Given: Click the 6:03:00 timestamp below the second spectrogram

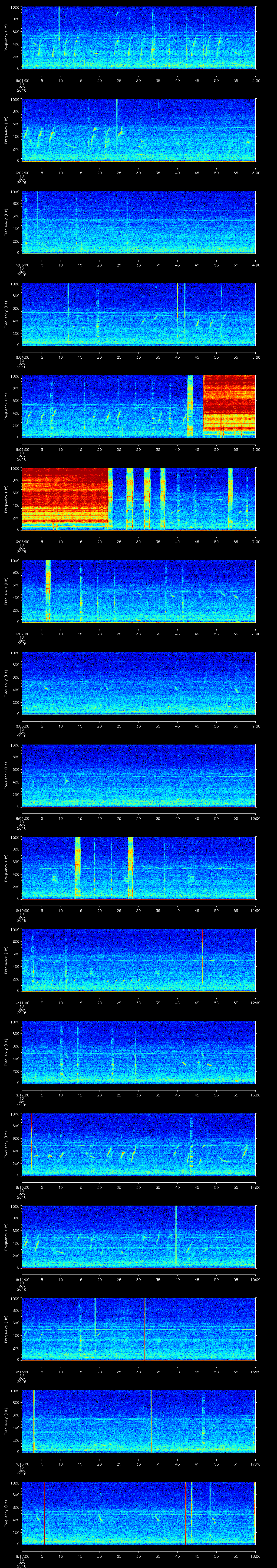Looking at the screenshot, I should 22,265.
